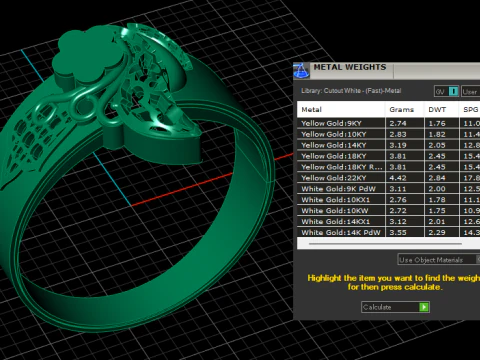Click the green arrow on Calculate

tap(424, 307)
